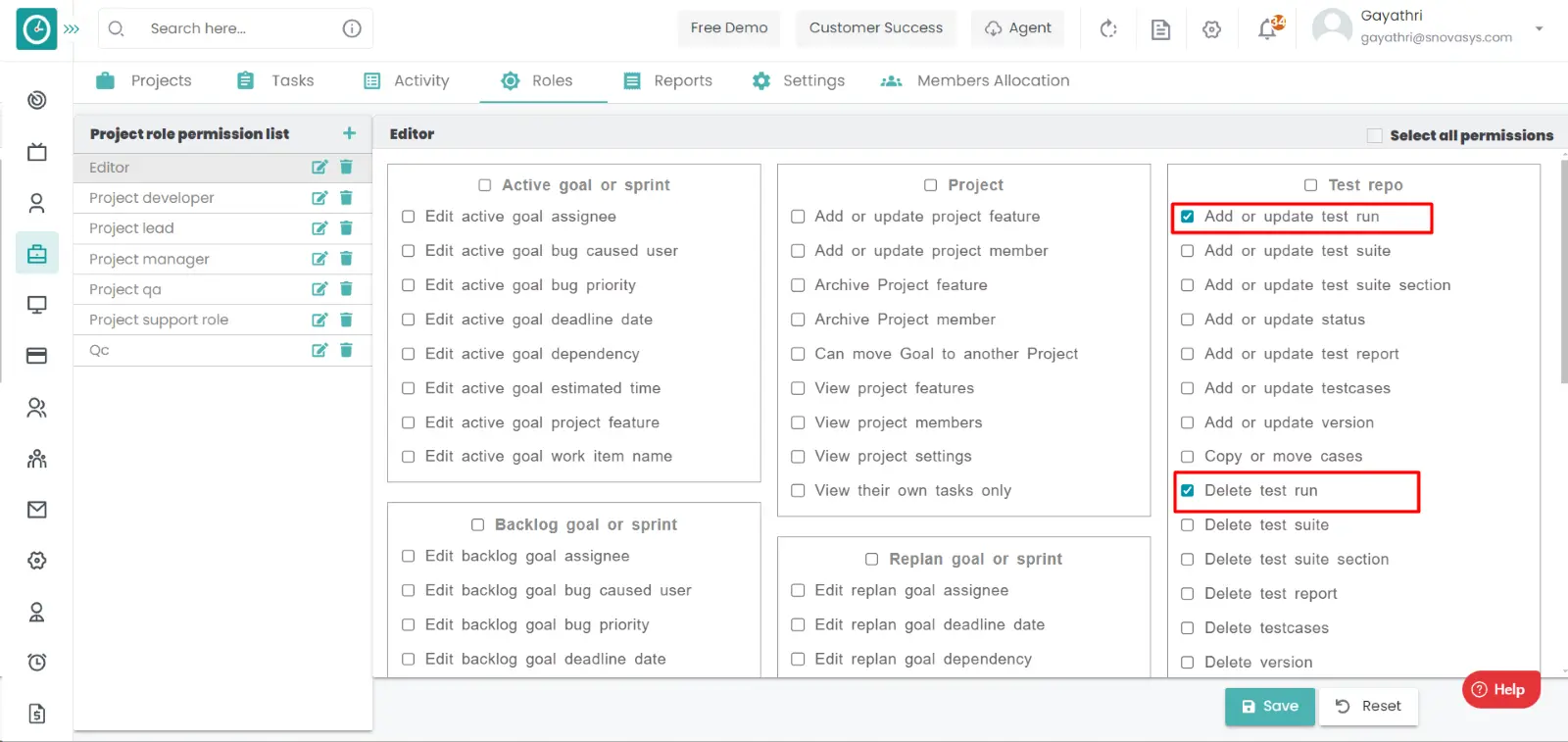Check Edit active goal assignee
Image resolution: width=1568 pixels, height=742 pixels.
click(409, 217)
